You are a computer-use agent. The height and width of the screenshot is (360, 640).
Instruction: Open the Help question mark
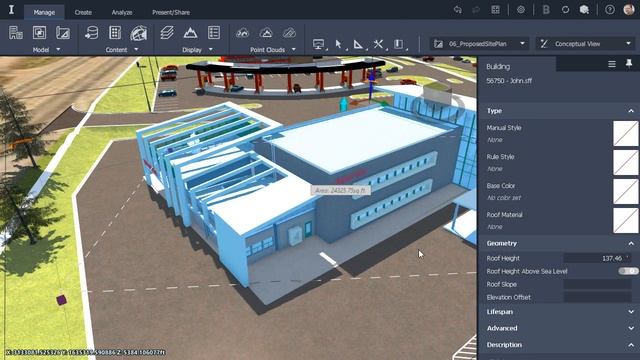coord(610,10)
